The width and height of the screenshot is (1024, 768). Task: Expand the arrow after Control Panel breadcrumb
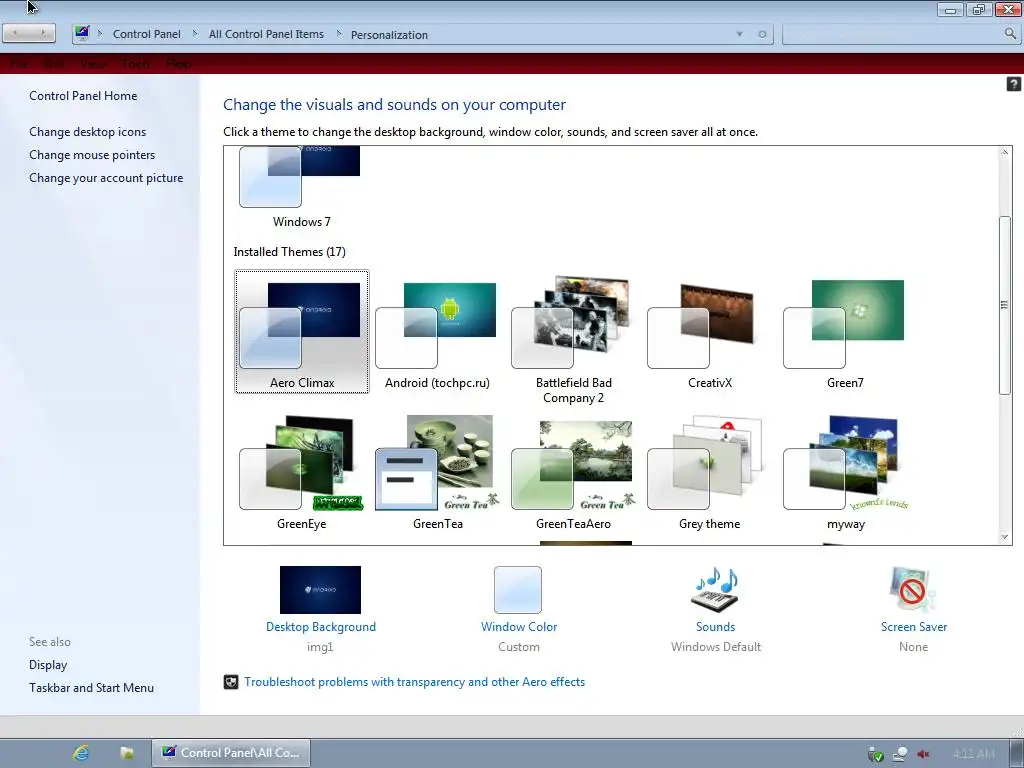[195, 33]
